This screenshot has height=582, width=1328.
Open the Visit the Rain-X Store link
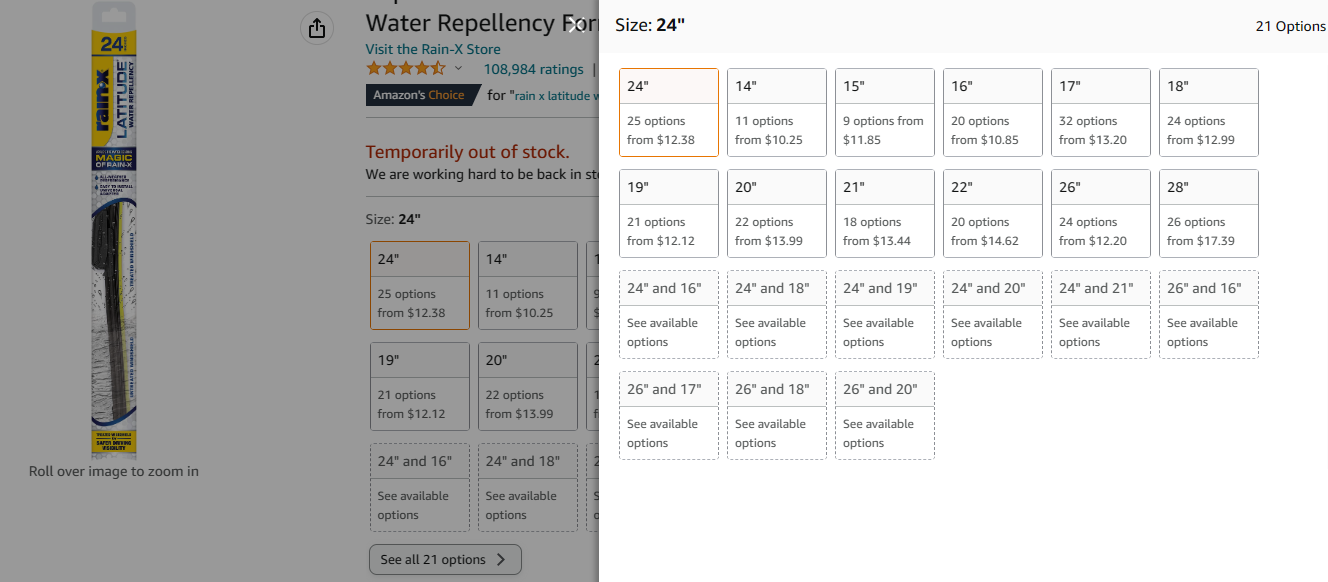pyautogui.click(x=433, y=49)
